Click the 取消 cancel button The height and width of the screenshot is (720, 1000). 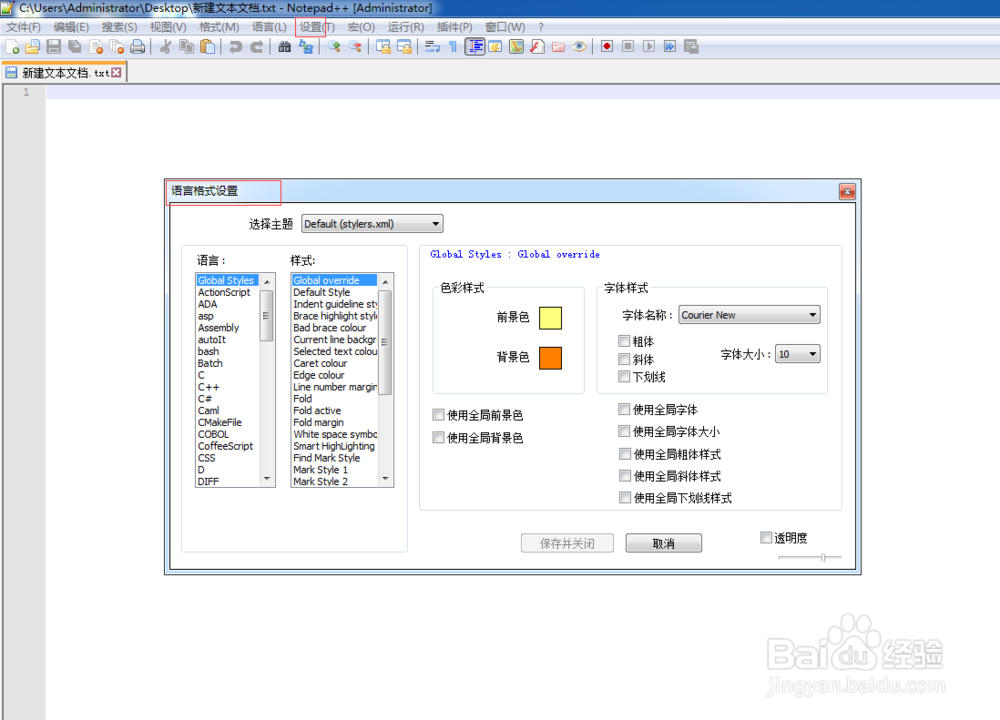tap(663, 542)
